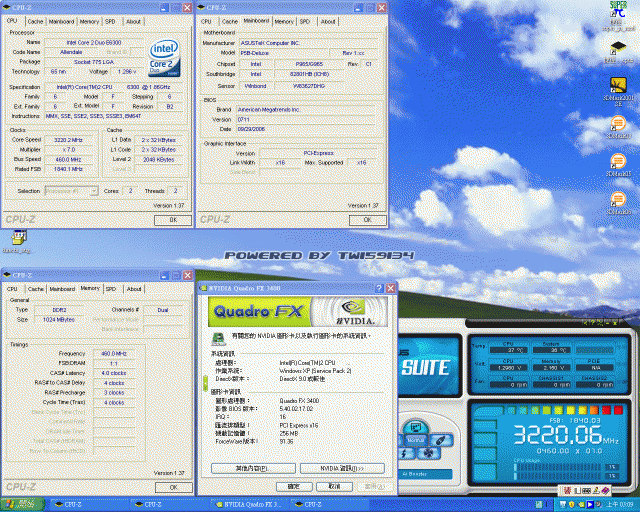Screen dimensions: 640x512
Task: Switch to NVIDIA Quadro FX taskbar button
Action: (x=249, y=505)
